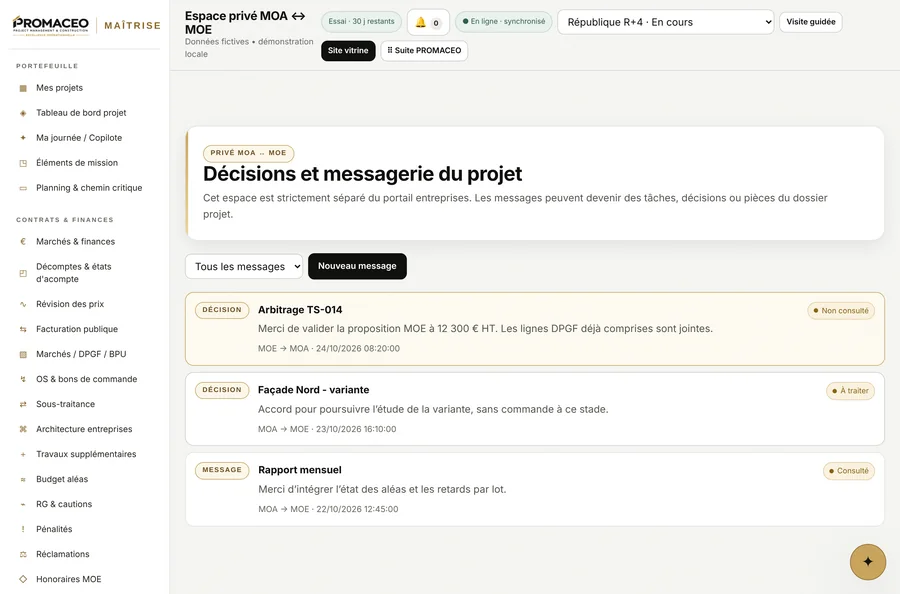
Task: Click the DÉCISION tag on Façade Nord - variante
Action: point(222,390)
